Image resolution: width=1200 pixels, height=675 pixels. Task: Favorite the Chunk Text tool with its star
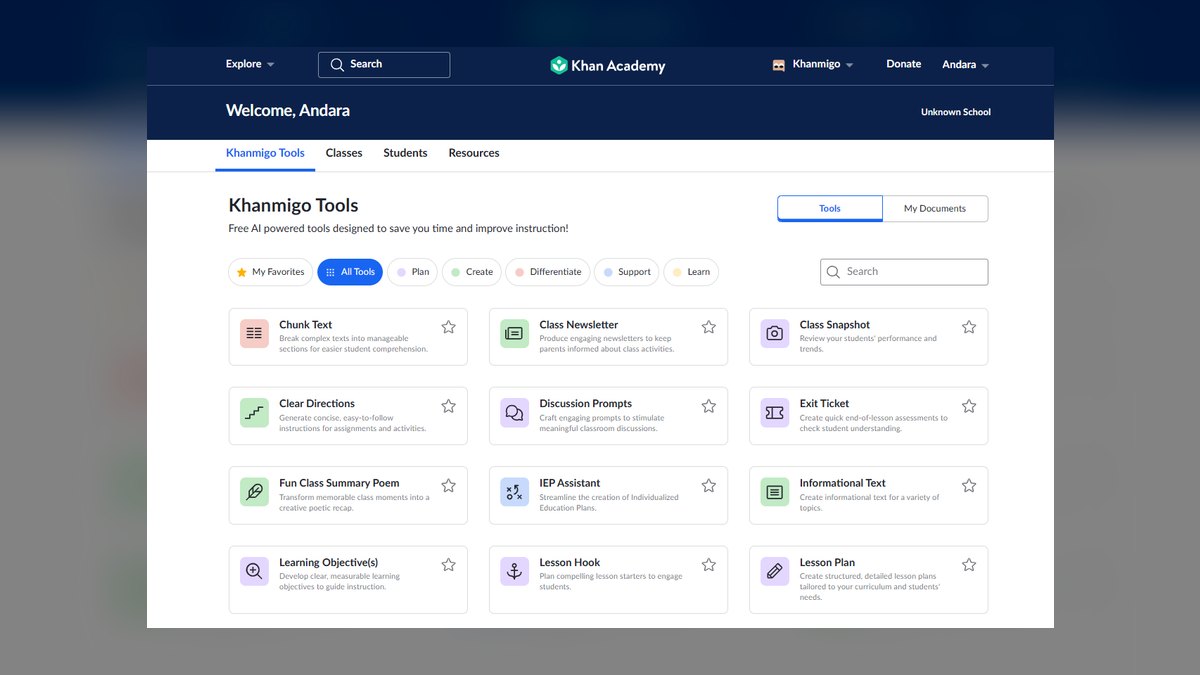click(x=448, y=327)
